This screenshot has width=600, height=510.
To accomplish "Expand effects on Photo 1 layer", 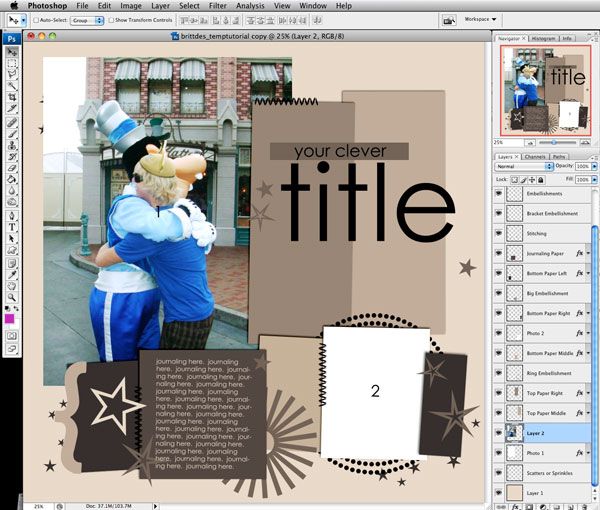I will point(589,453).
